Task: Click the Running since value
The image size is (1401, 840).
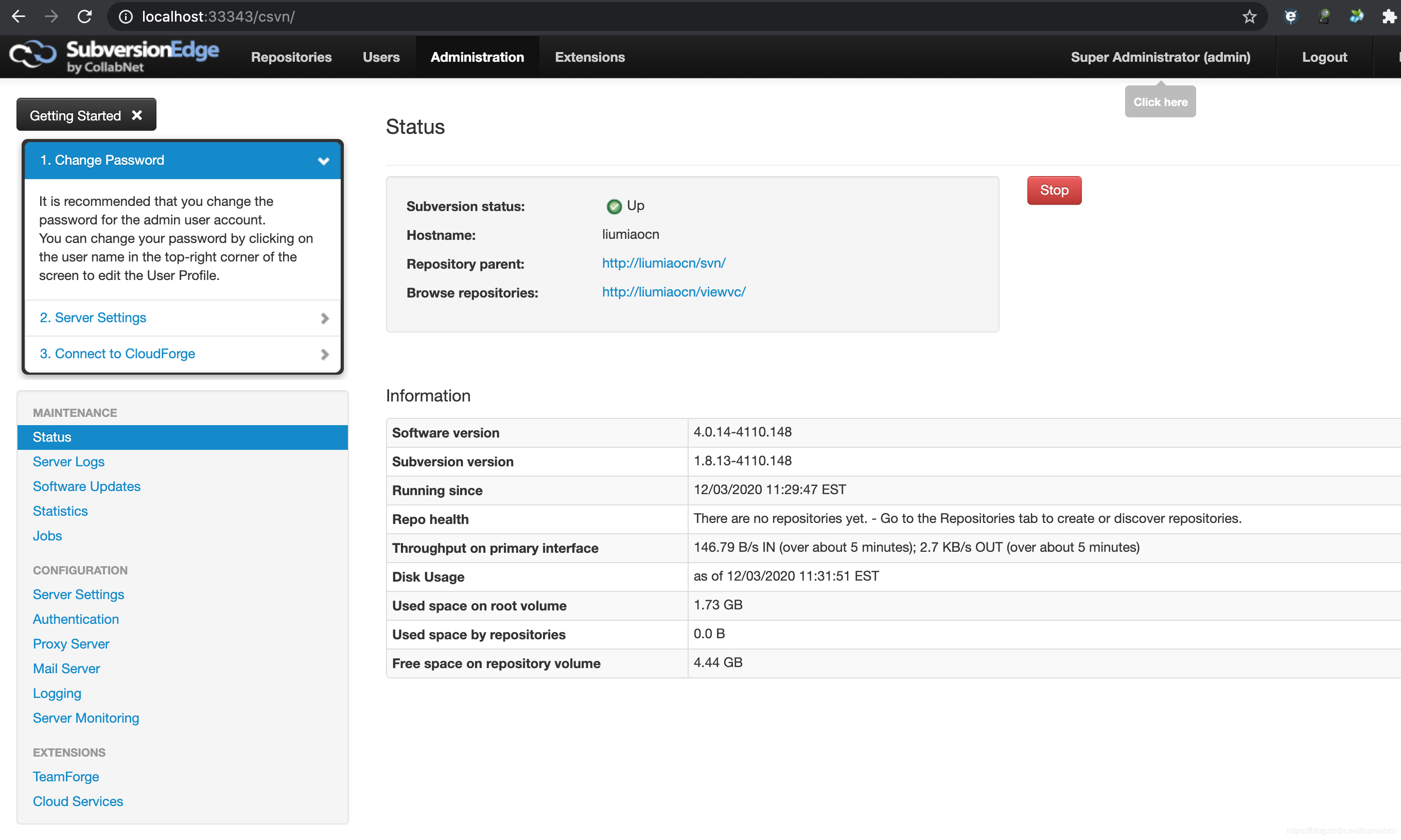Action: [769, 489]
